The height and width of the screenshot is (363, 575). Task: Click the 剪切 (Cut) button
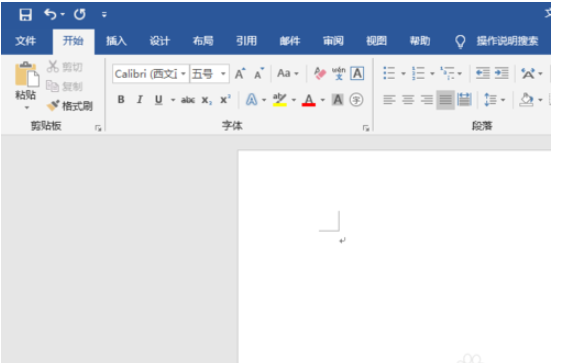tap(65, 67)
